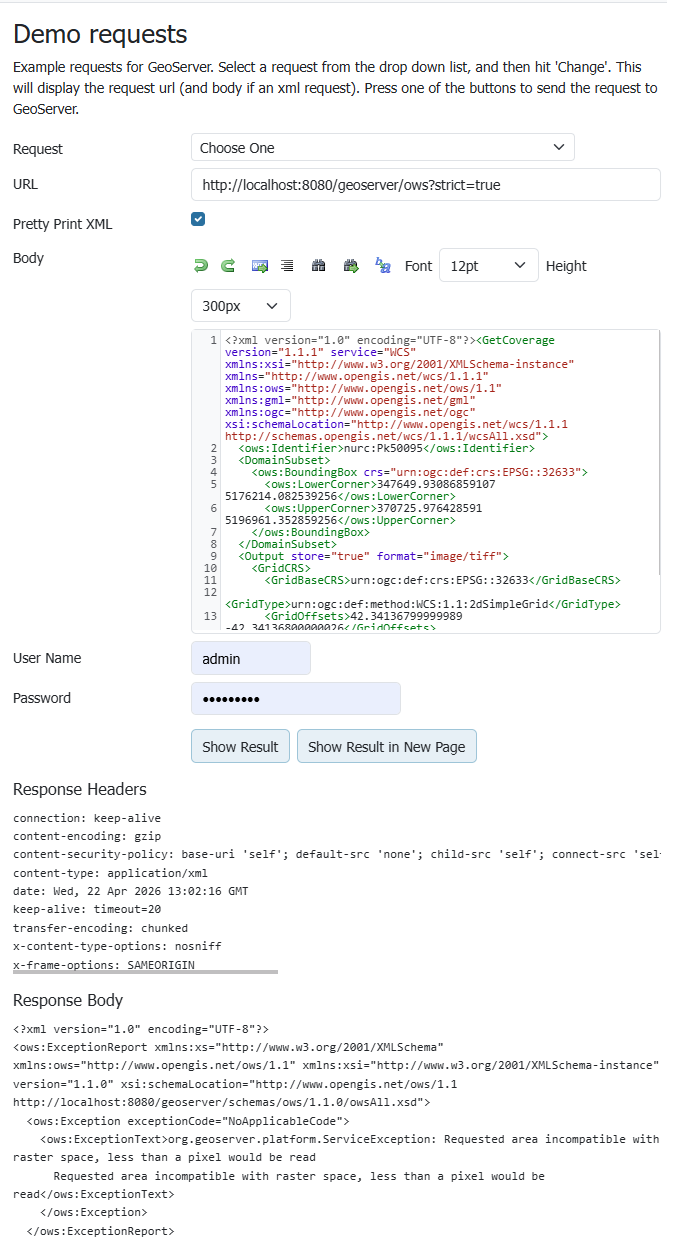Click the find and replace icon
This screenshot has height=1250, width=675.
(382, 265)
